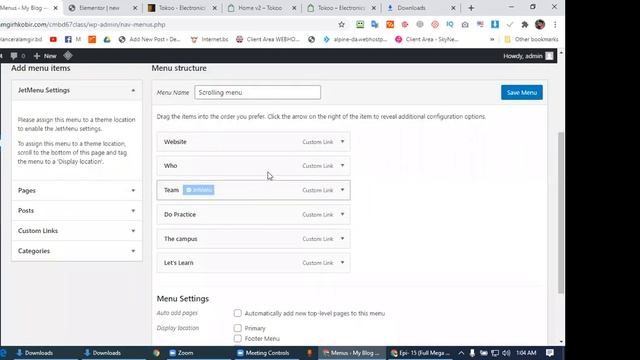Click the microphone icon in system tray
The image size is (640, 360).
472,353
